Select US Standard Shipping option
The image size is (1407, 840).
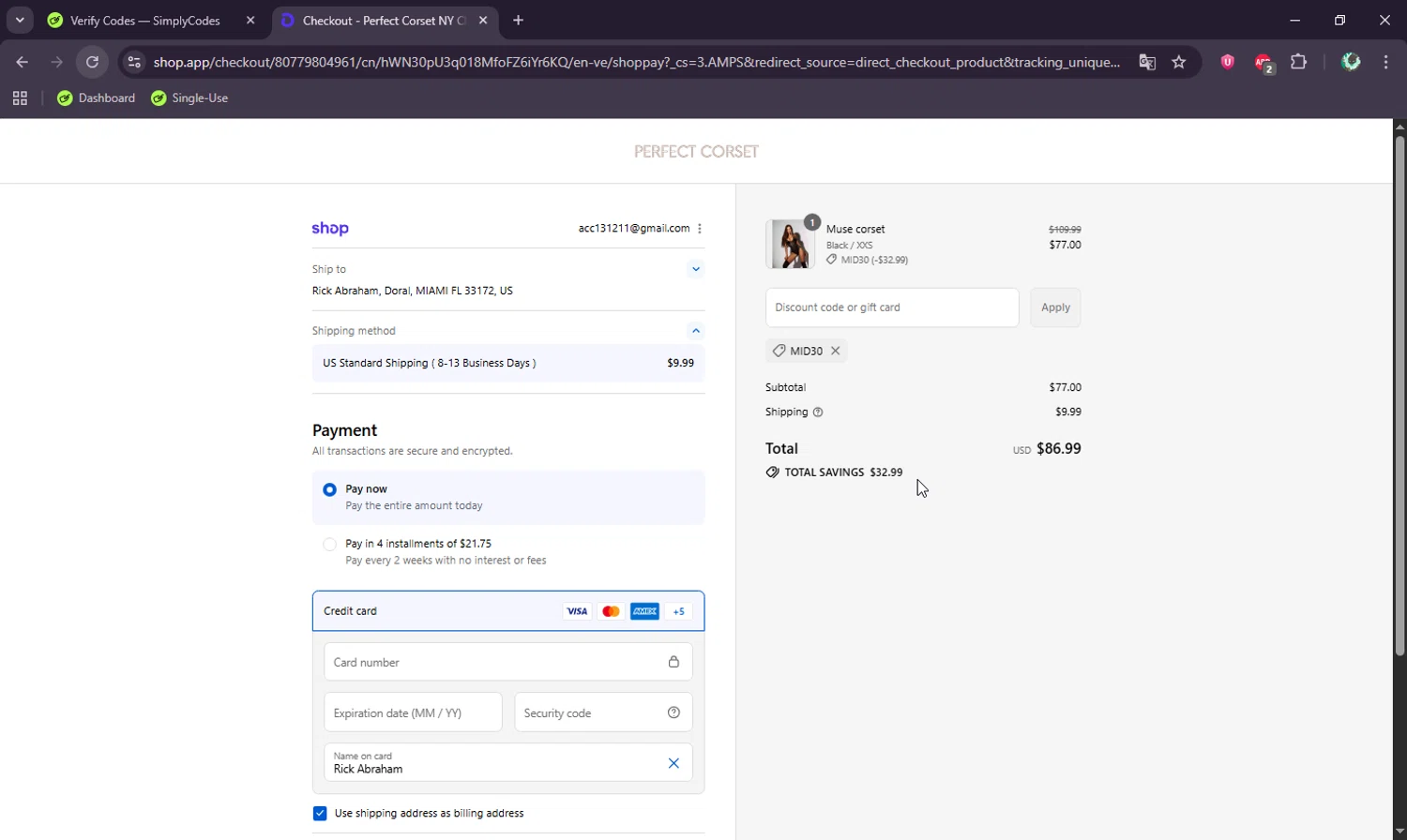click(x=508, y=363)
